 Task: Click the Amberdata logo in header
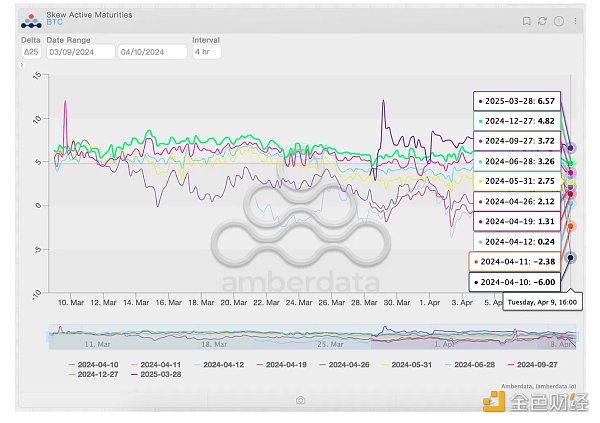pyautogui.click(x=30, y=19)
